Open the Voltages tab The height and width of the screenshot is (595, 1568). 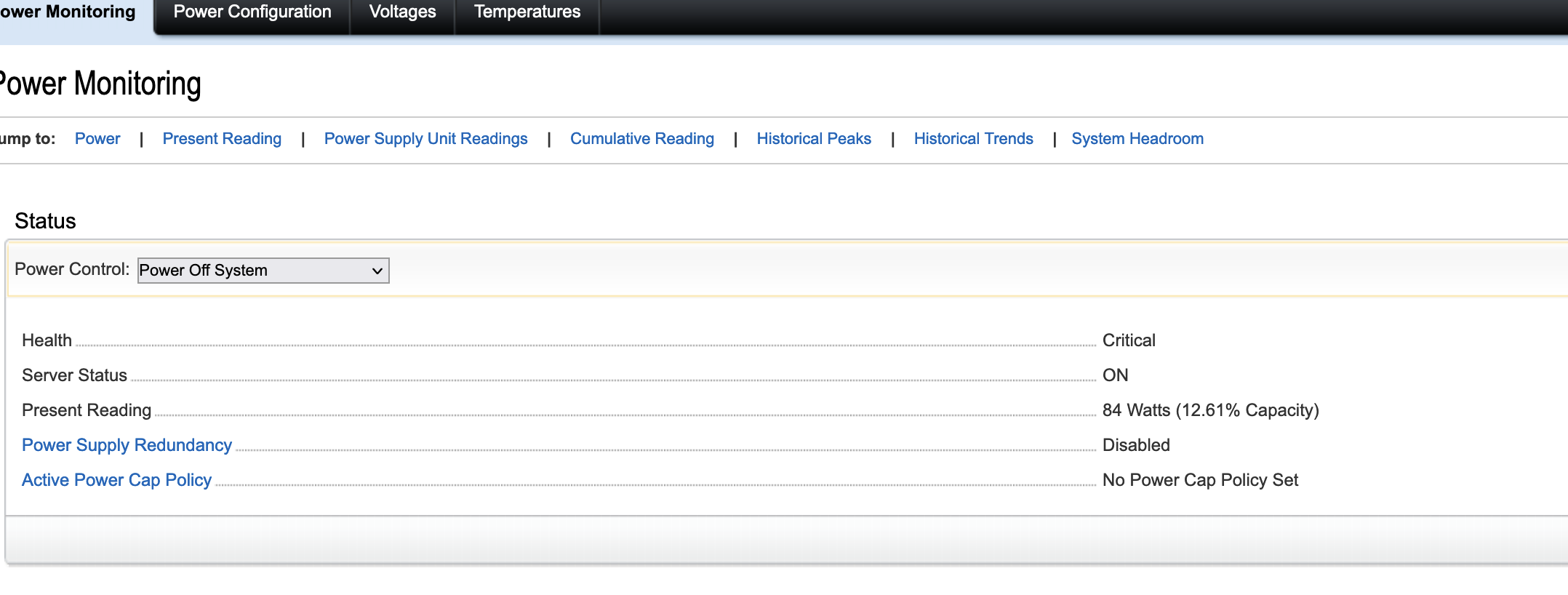[402, 12]
